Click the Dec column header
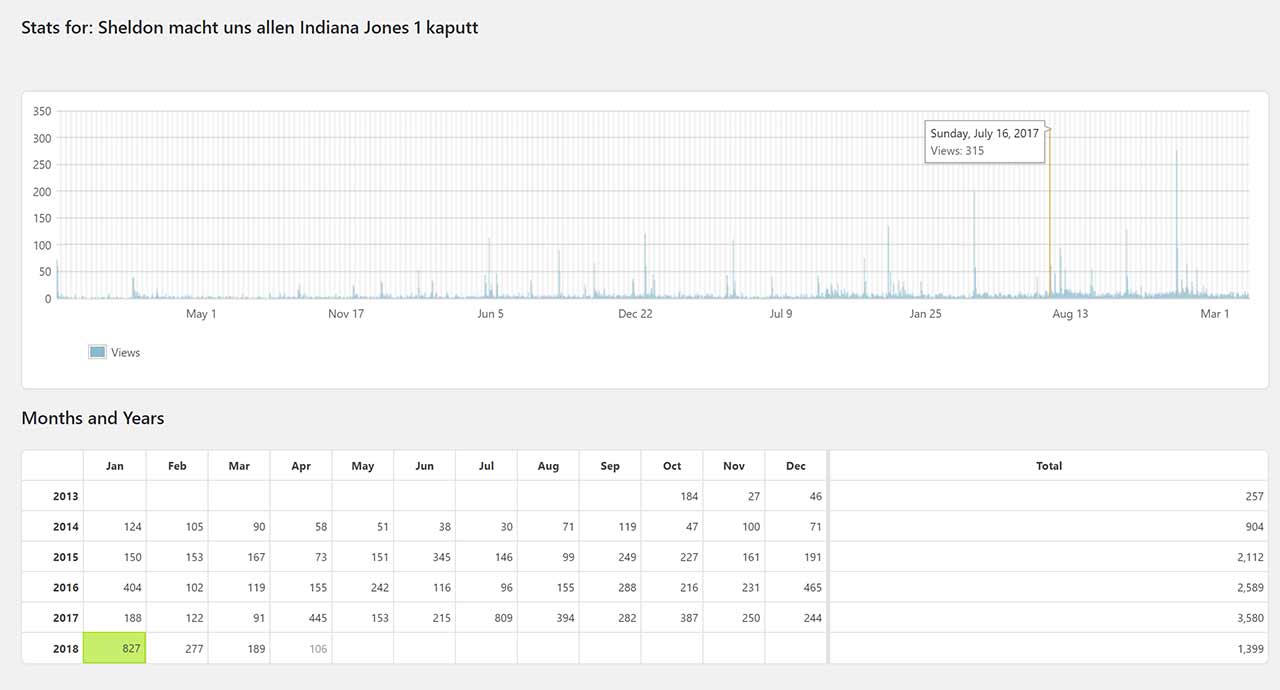Screen dimensions: 1280x690 pos(796,466)
